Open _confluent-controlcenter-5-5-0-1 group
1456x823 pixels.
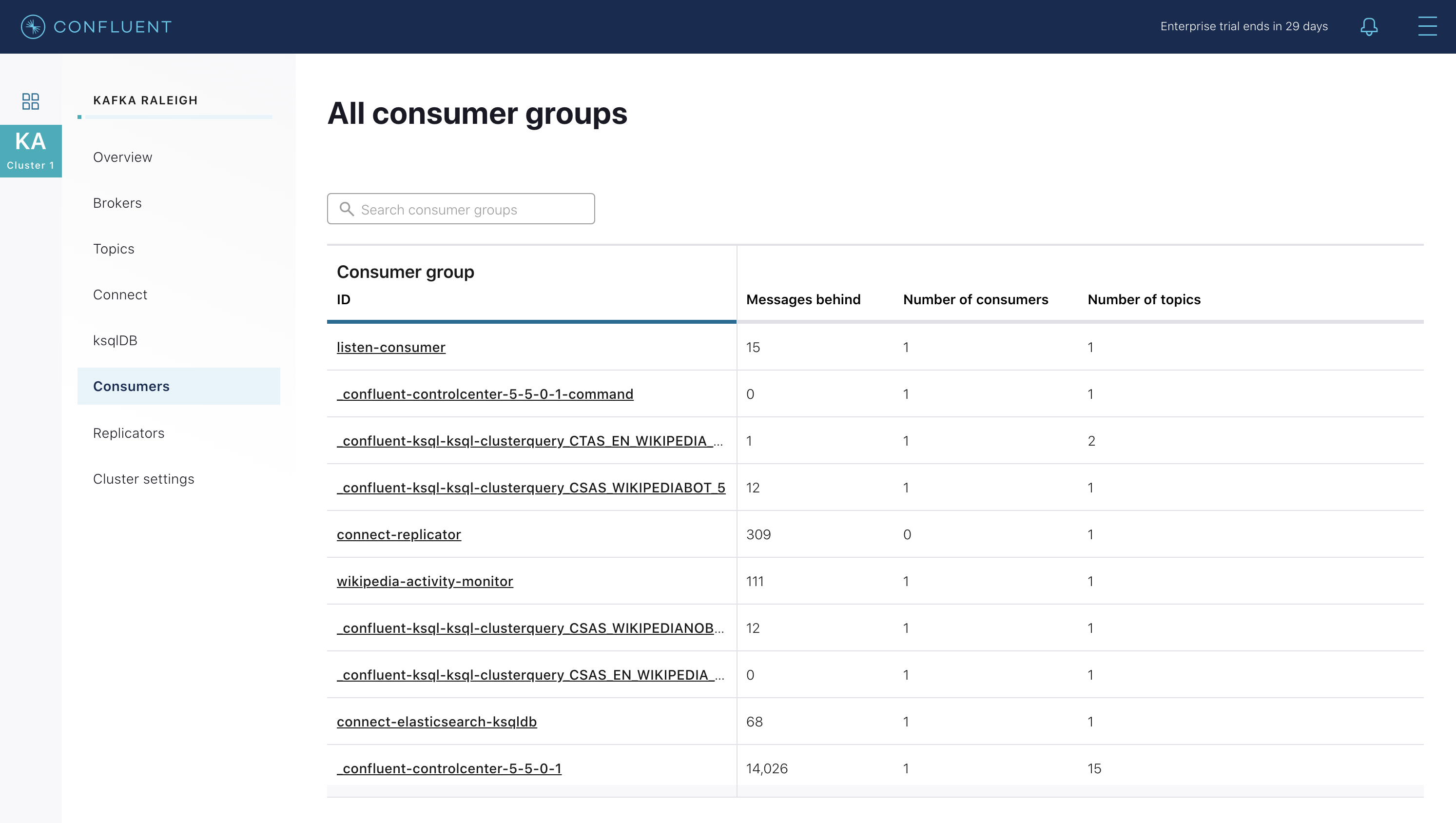449,769
